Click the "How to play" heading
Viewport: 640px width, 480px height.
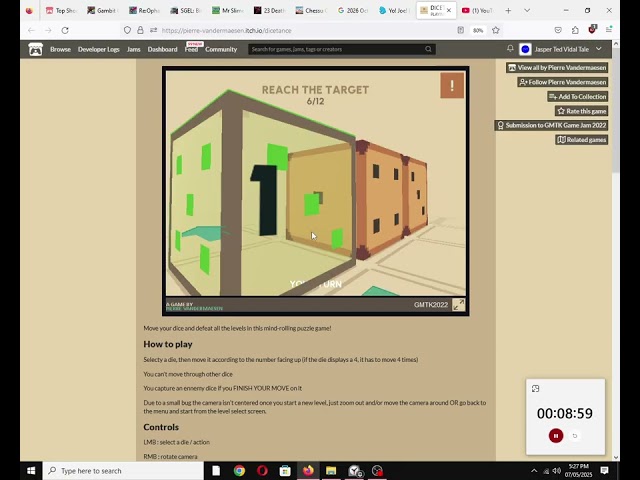pyautogui.click(x=168, y=344)
